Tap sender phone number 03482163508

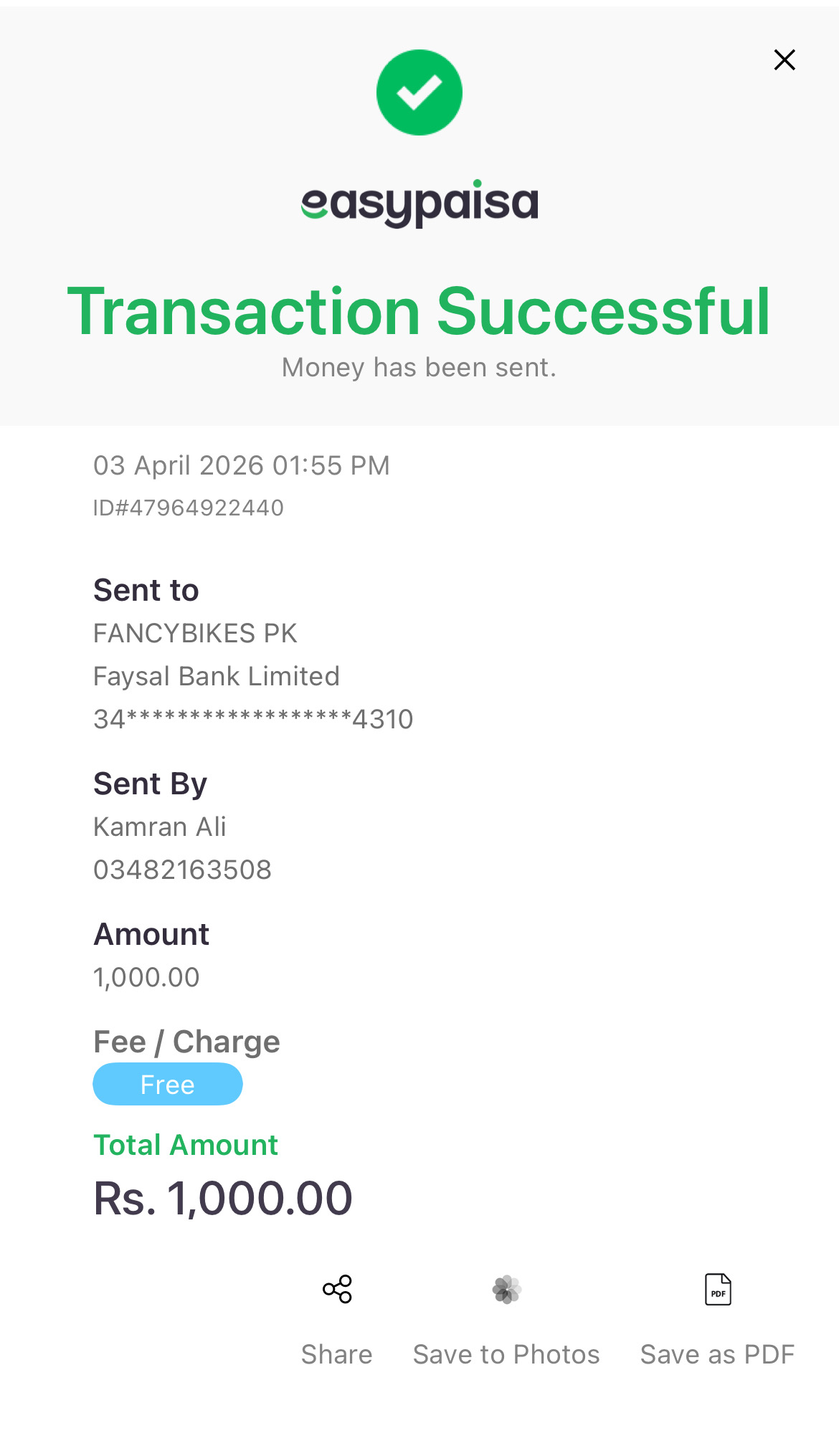(182, 870)
